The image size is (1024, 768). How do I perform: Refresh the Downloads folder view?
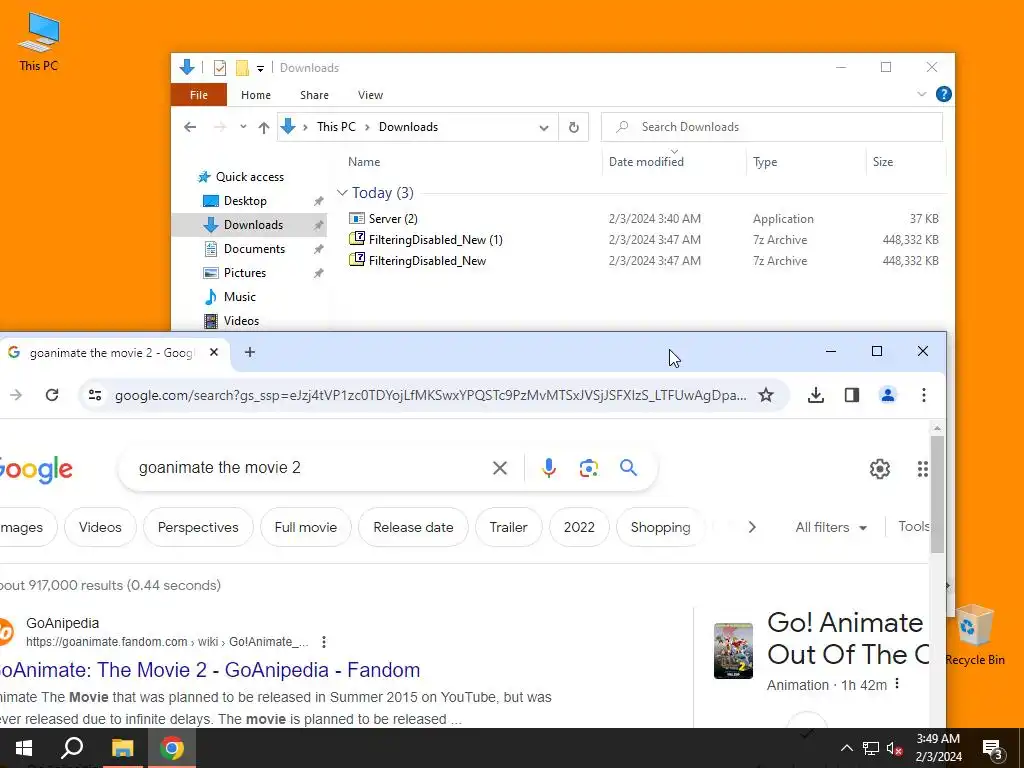pos(573,127)
